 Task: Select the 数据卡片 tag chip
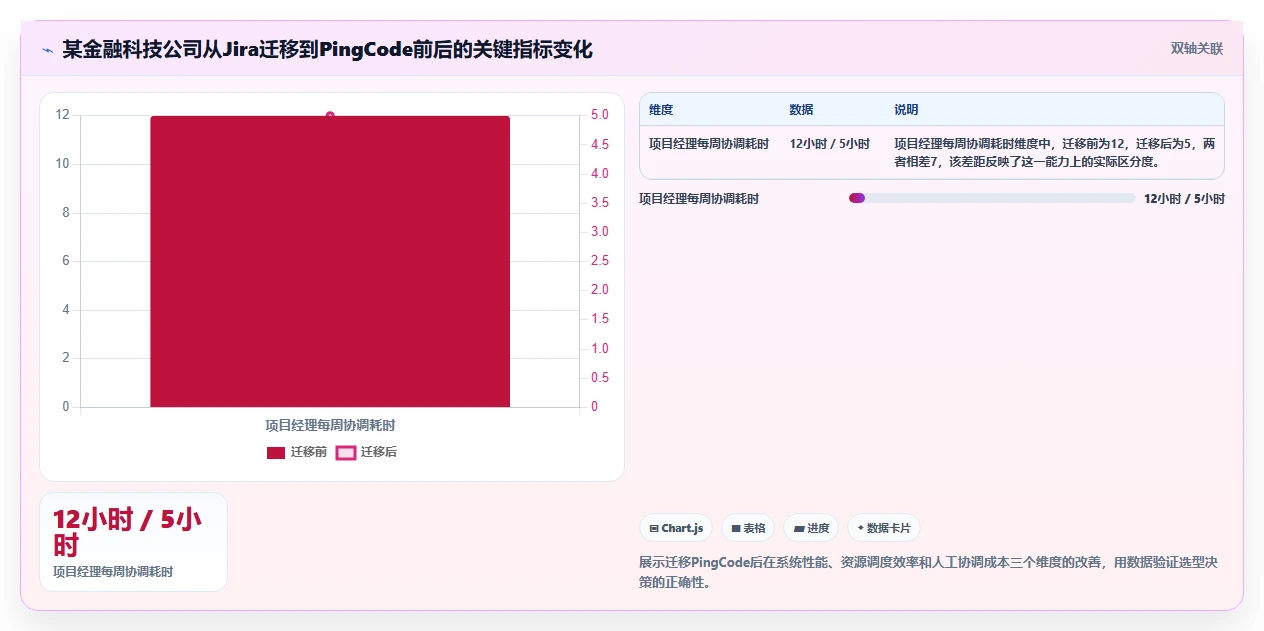pos(883,528)
